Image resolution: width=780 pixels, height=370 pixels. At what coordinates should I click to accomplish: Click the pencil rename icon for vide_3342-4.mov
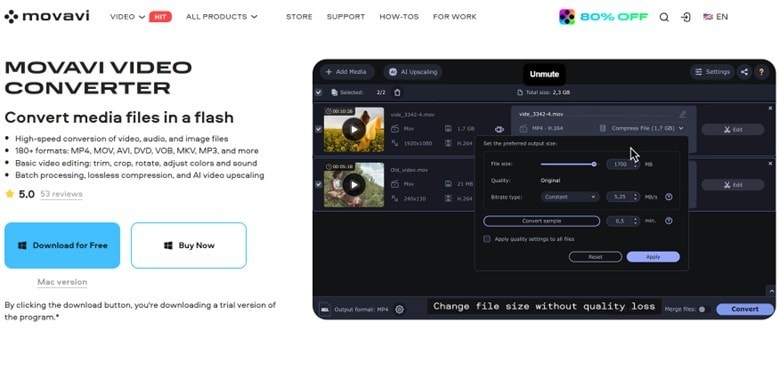[682, 114]
